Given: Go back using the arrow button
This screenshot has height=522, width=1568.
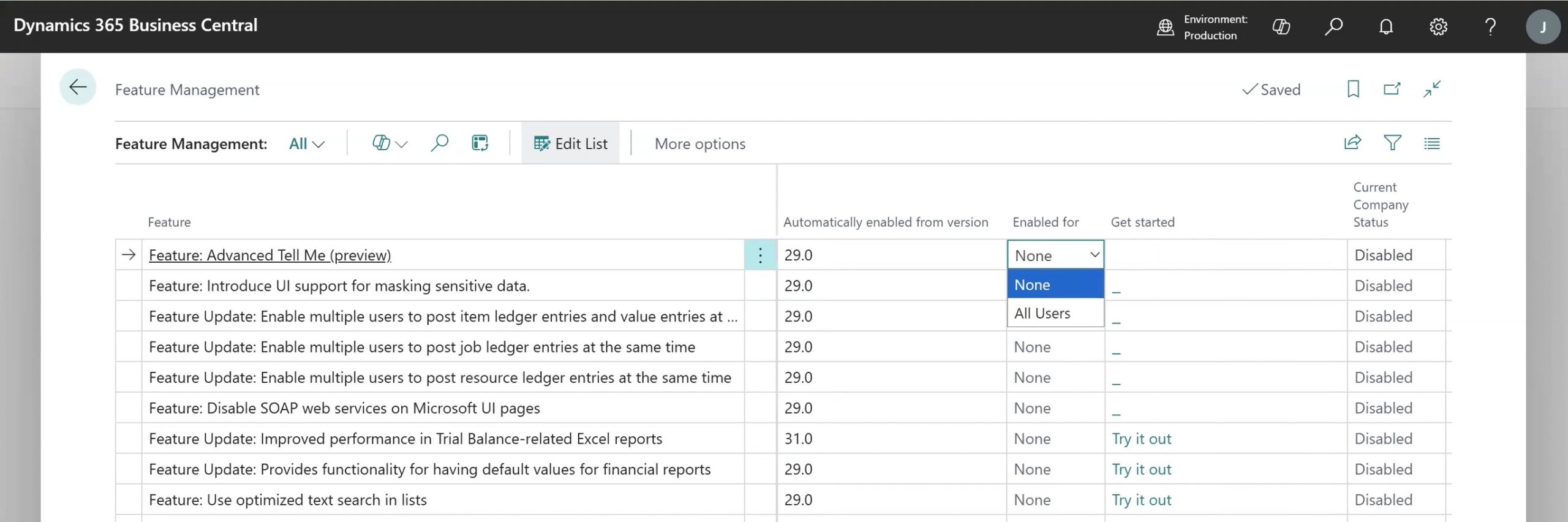Looking at the screenshot, I should click(x=78, y=88).
